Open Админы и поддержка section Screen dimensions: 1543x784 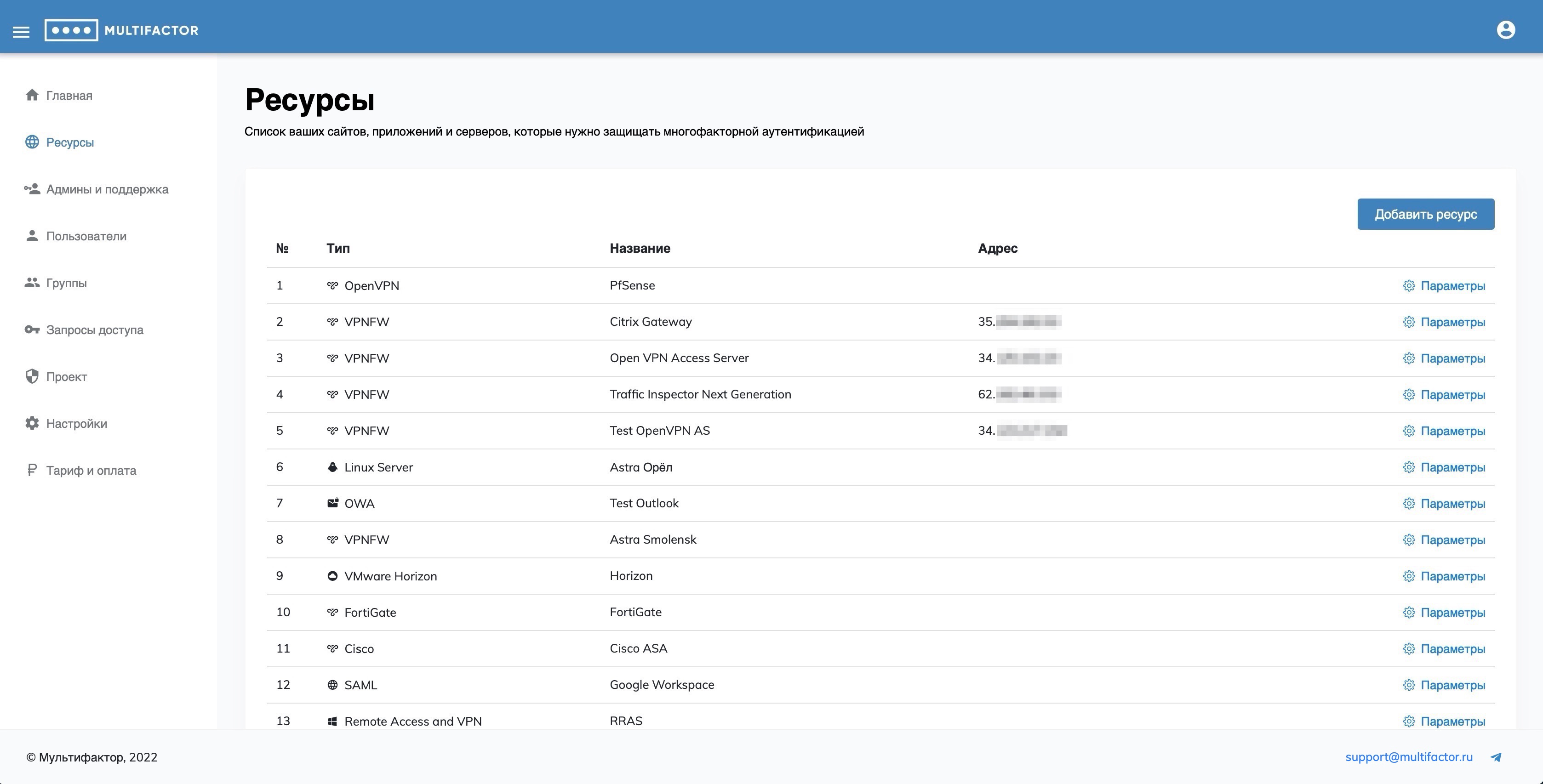click(107, 189)
